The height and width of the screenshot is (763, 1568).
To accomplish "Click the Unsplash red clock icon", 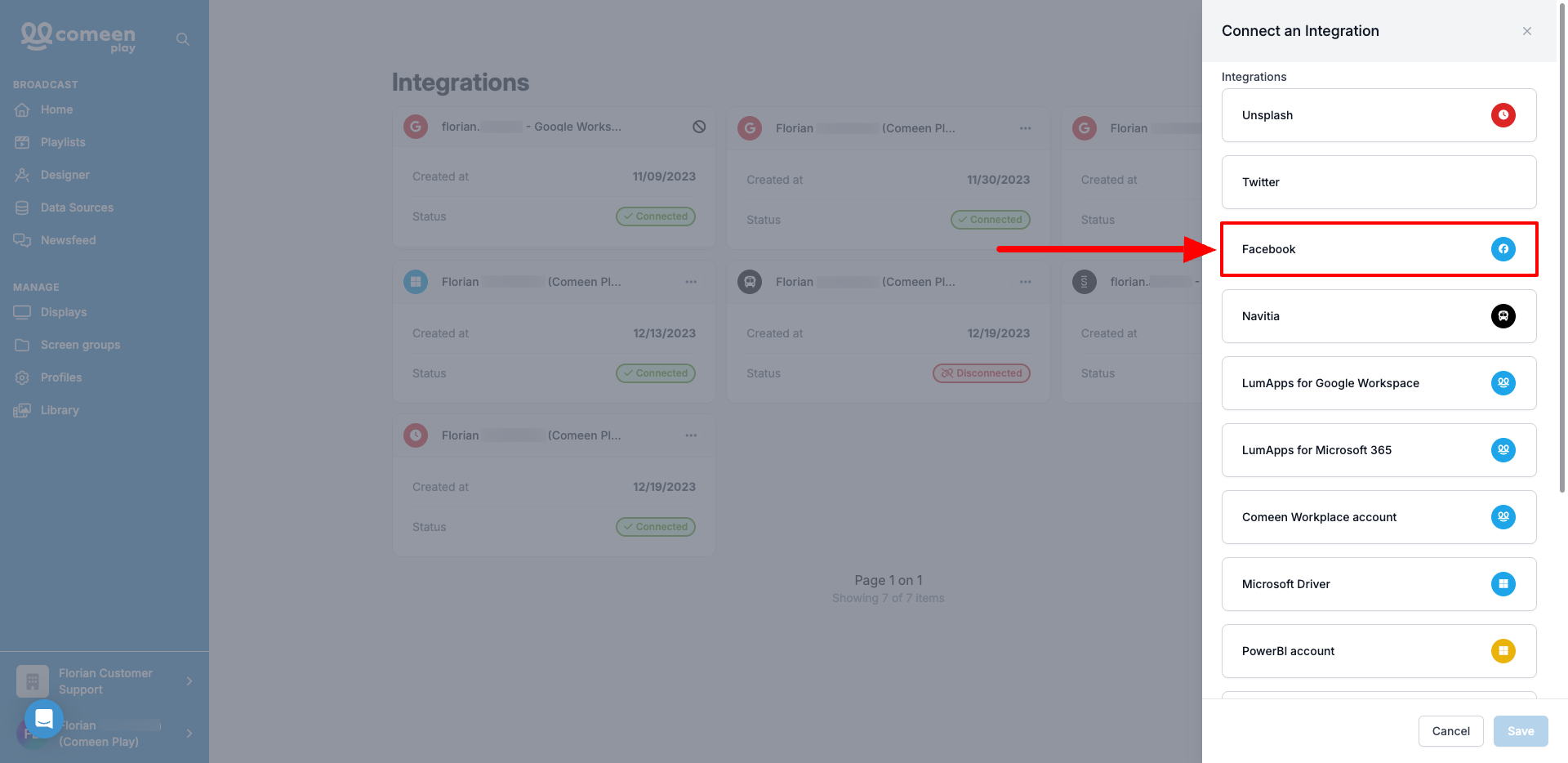I will [x=1503, y=115].
